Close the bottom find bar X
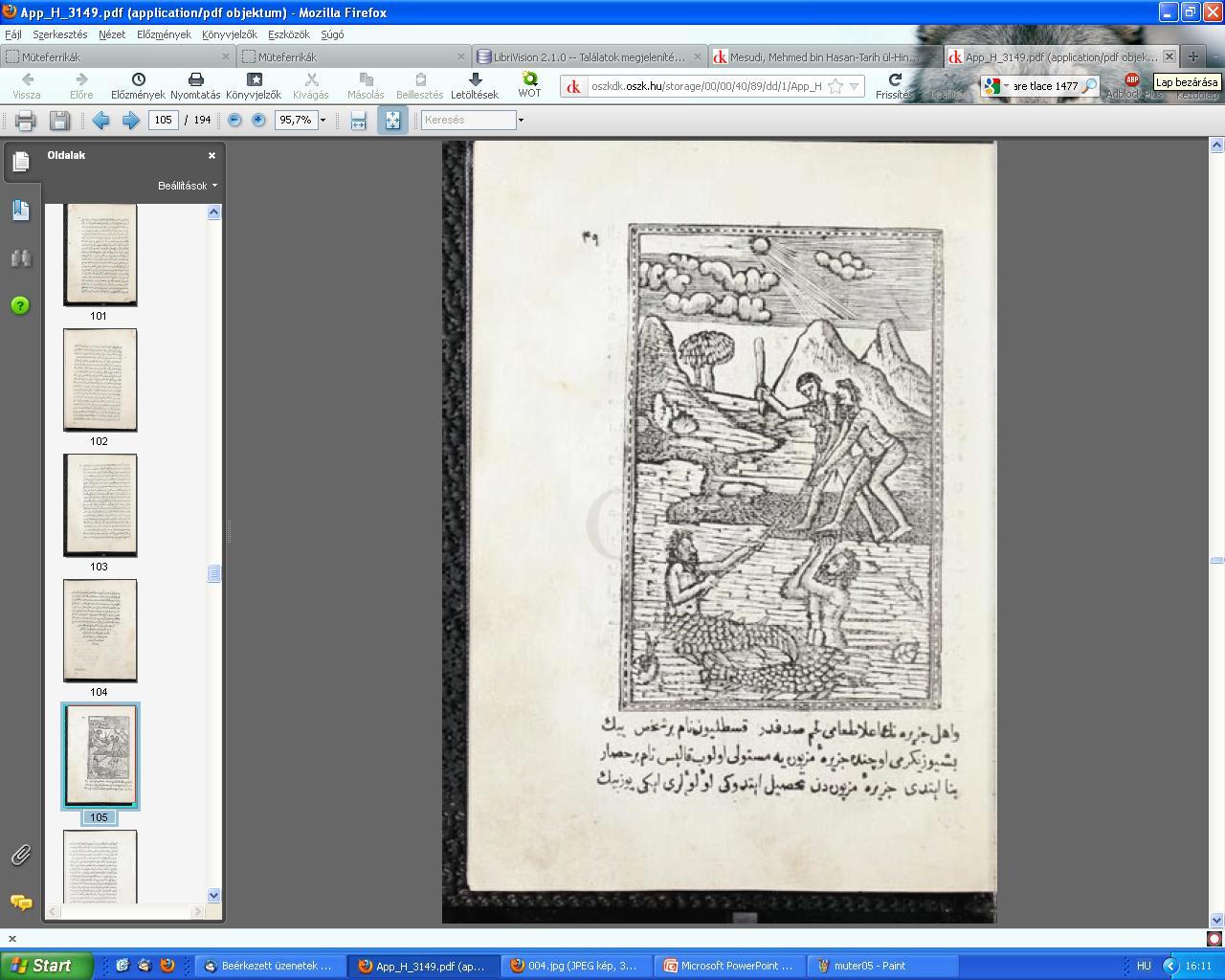The width and height of the screenshot is (1225, 980). click(12, 939)
